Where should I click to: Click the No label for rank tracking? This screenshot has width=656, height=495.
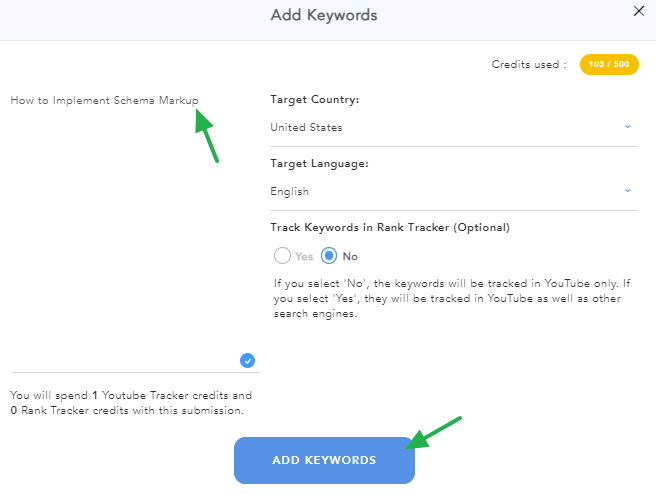350,256
